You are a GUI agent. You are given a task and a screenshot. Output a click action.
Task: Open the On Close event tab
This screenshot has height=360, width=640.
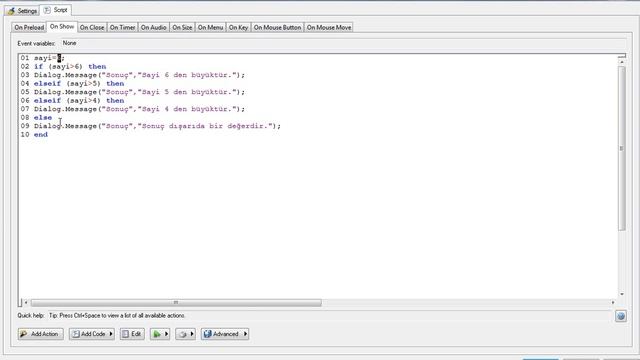(92, 27)
